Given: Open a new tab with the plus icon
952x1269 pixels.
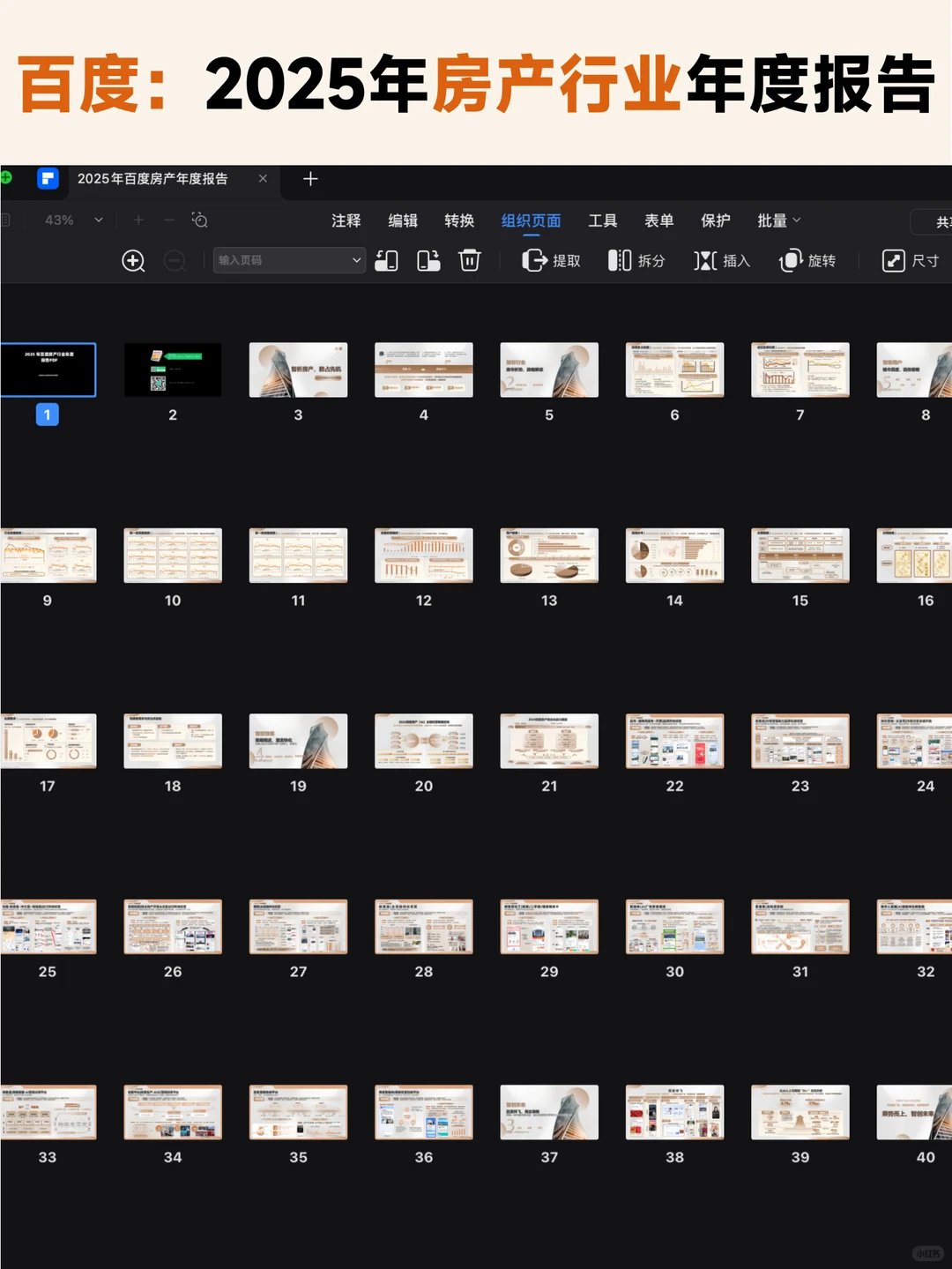Looking at the screenshot, I should (x=310, y=179).
